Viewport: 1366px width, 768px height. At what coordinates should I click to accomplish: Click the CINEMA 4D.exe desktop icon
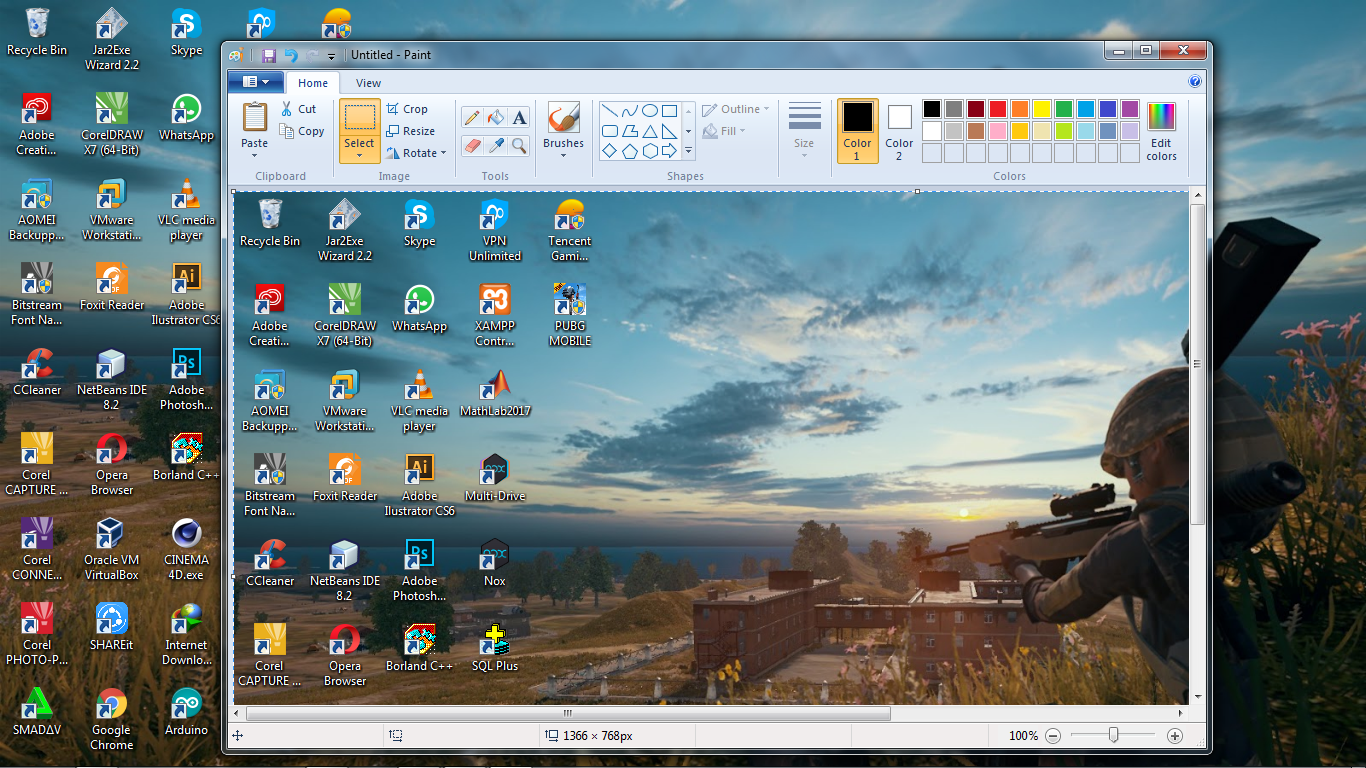[186, 549]
